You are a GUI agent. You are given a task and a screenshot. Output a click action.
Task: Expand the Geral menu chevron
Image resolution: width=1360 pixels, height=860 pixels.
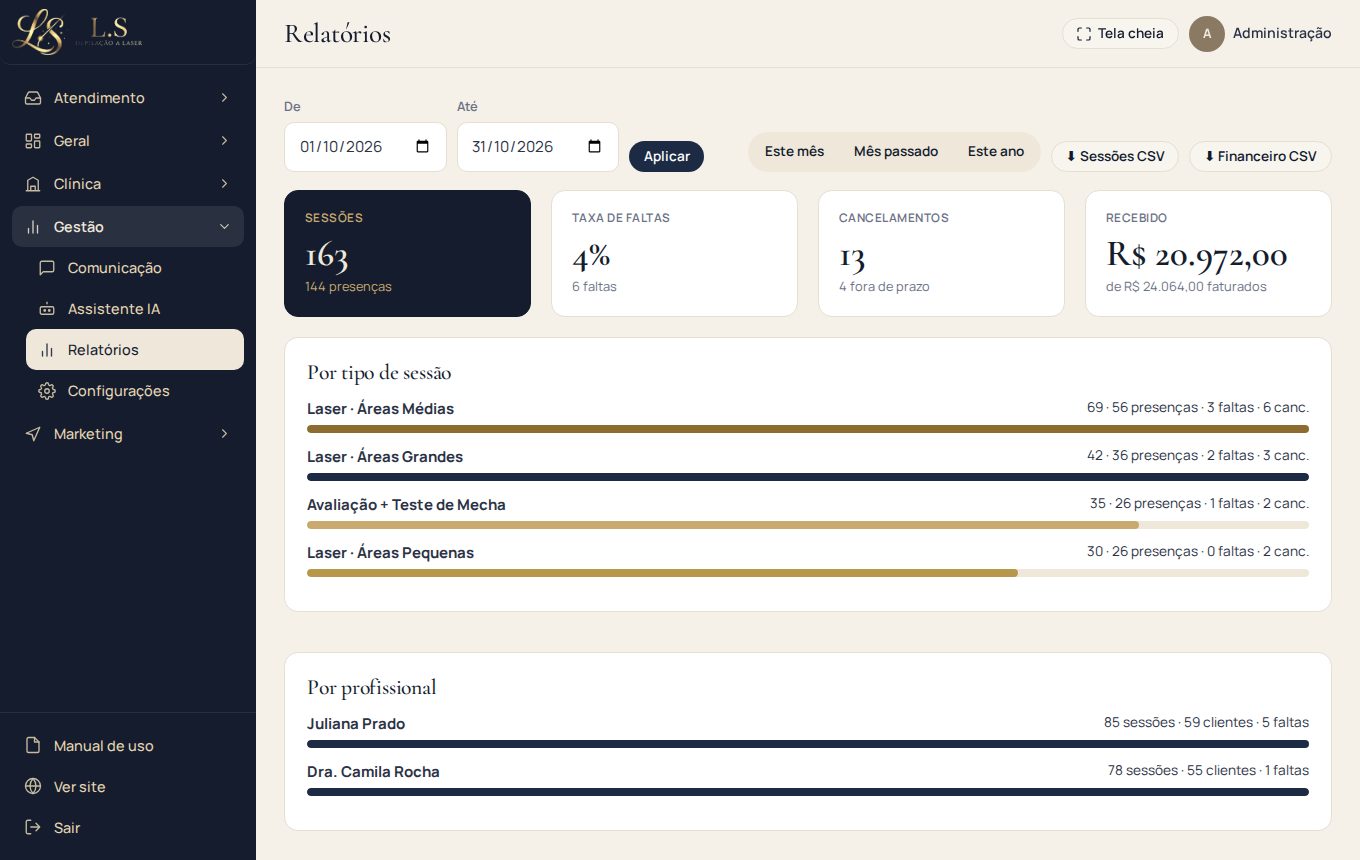(224, 141)
